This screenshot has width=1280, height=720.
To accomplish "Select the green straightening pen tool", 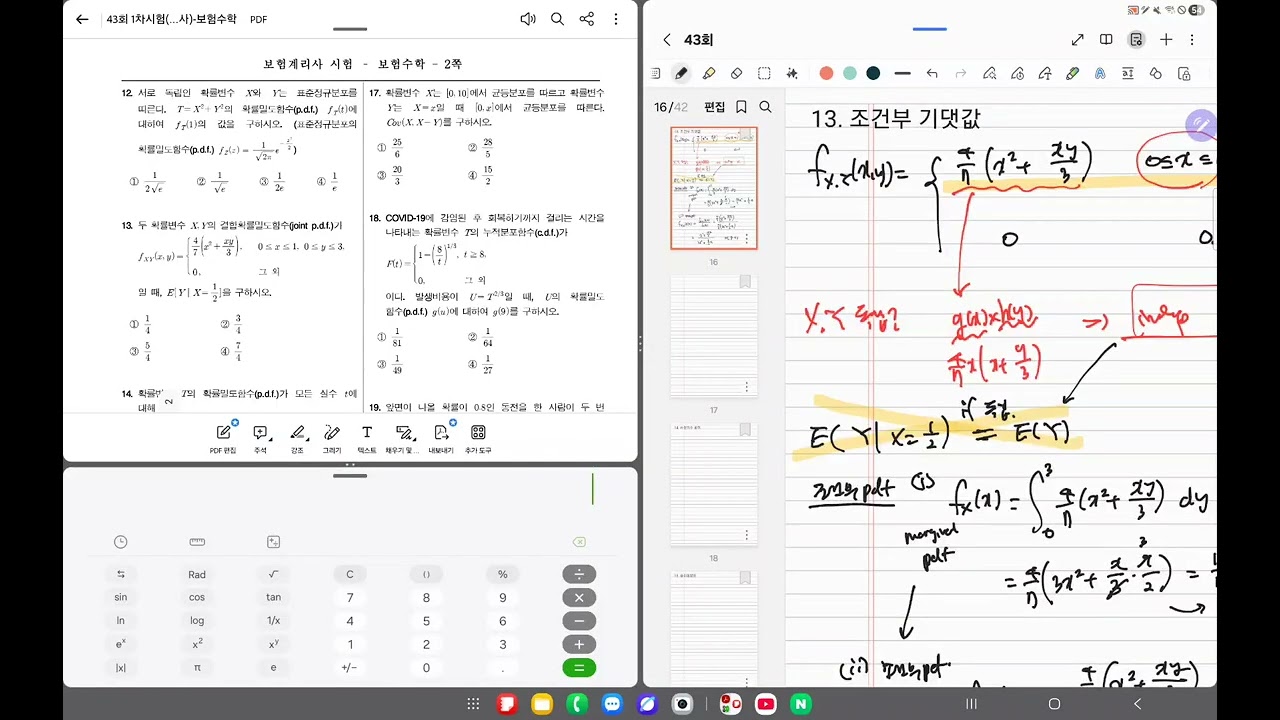I will coord(1073,73).
